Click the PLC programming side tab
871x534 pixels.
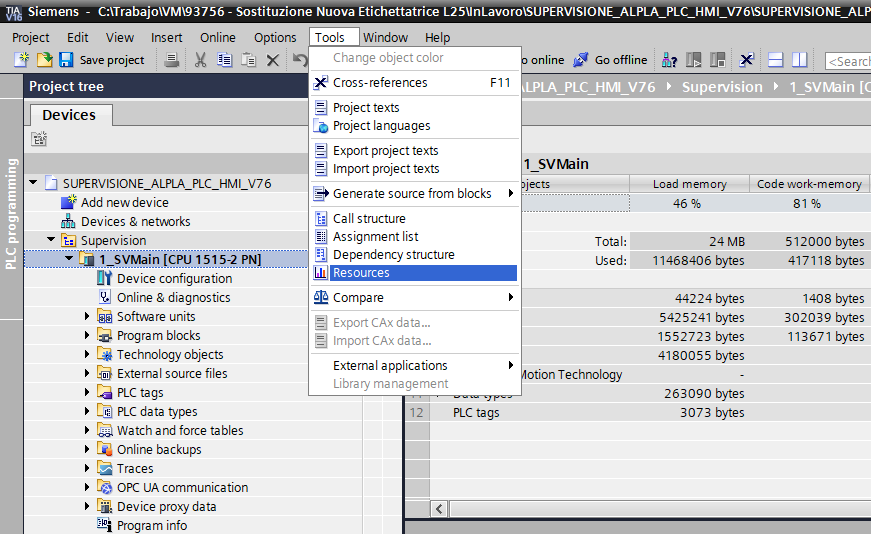tap(12, 214)
